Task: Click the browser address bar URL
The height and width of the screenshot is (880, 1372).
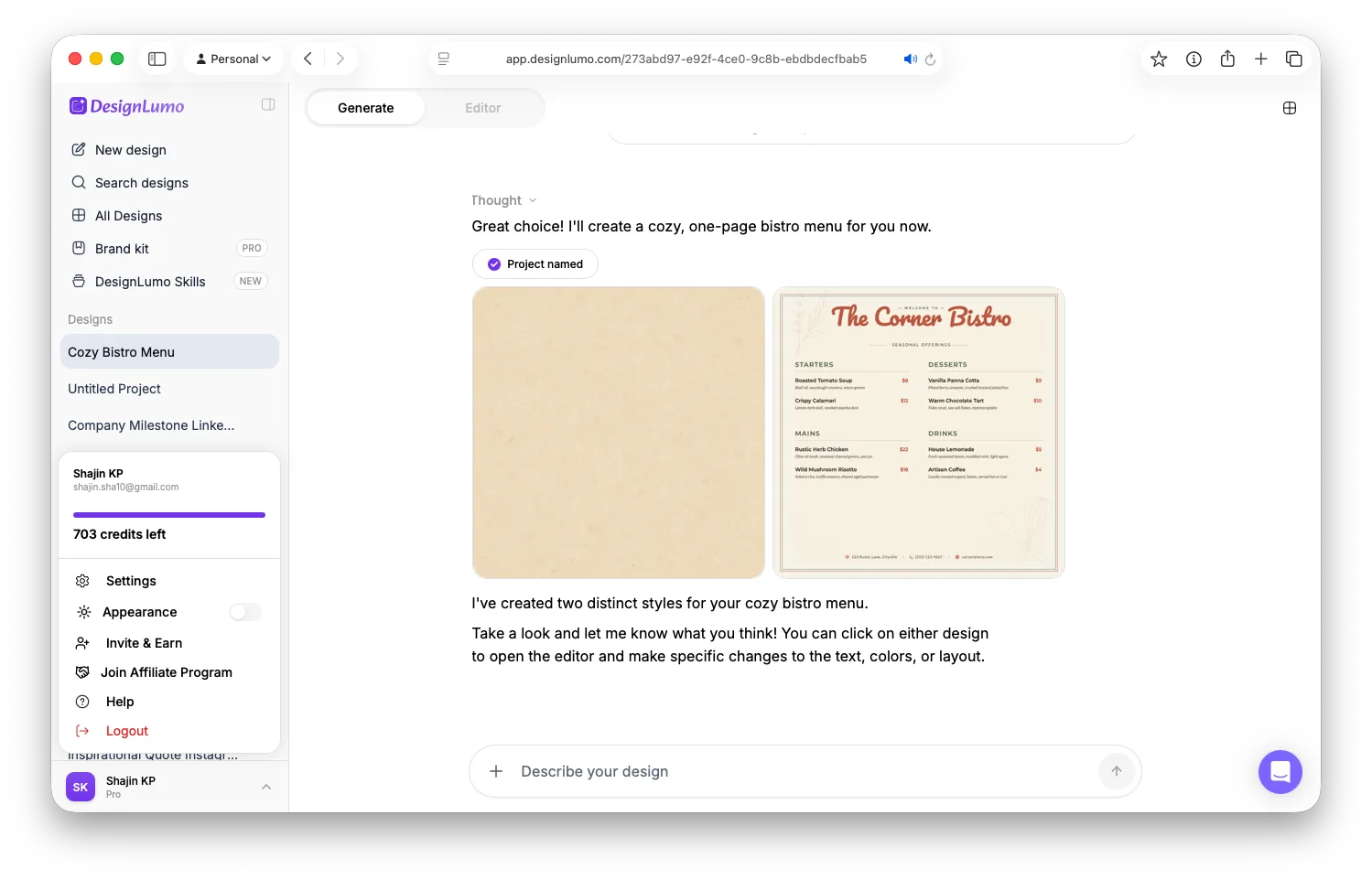Action: click(686, 59)
